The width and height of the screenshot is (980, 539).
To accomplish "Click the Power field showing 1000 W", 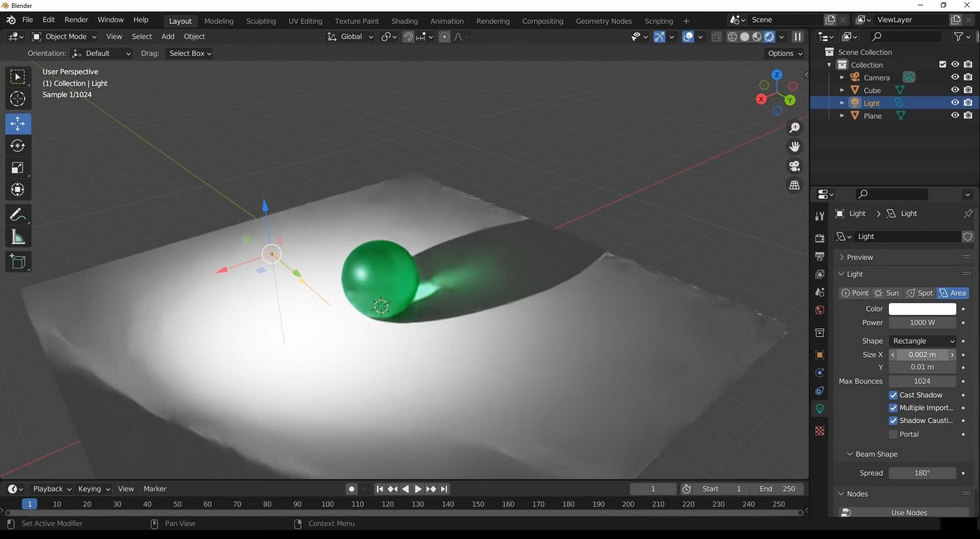I will (x=922, y=323).
